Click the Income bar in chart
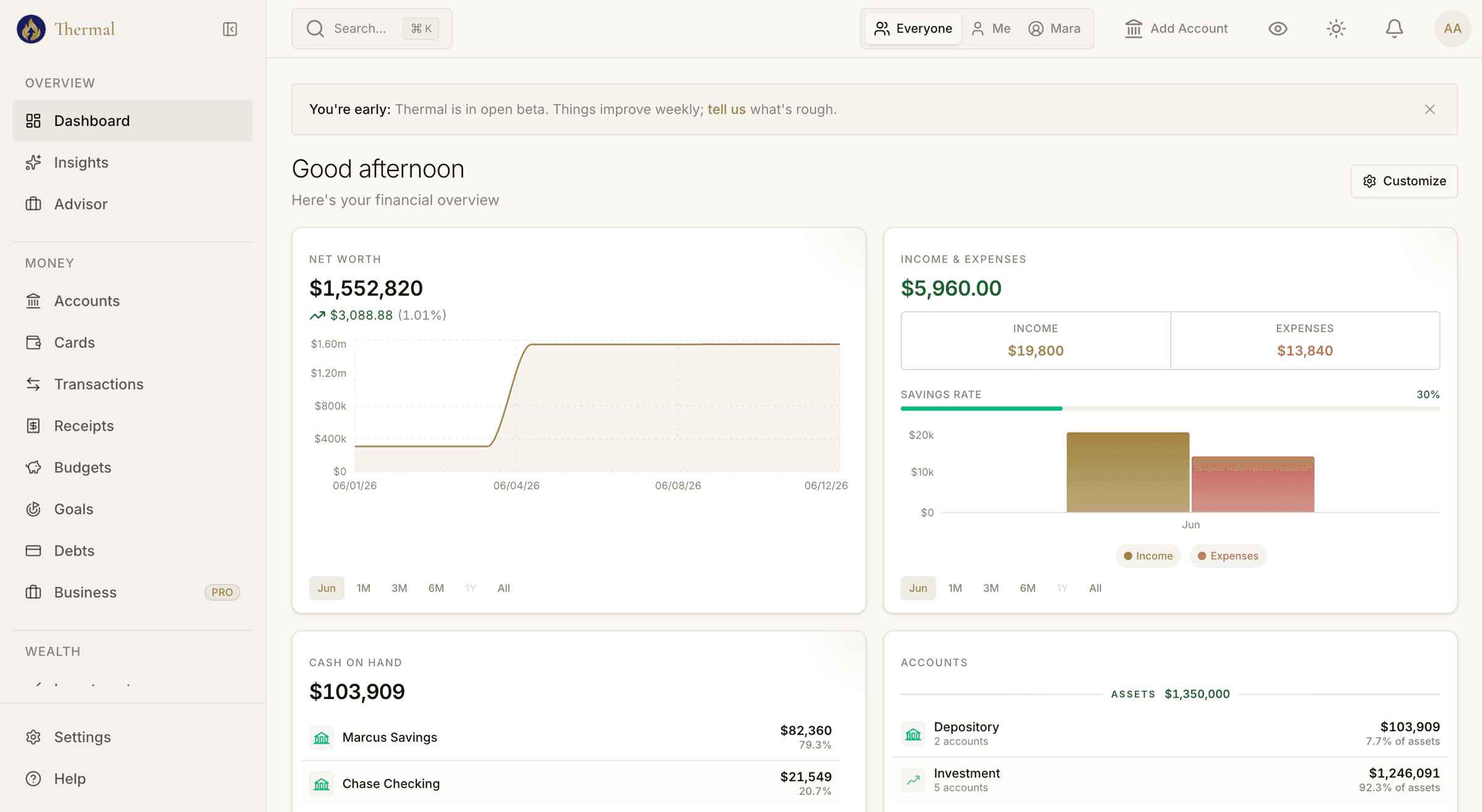Image resolution: width=1482 pixels, height=812 pixels. pyautogui.click(x=1128, y=472)
